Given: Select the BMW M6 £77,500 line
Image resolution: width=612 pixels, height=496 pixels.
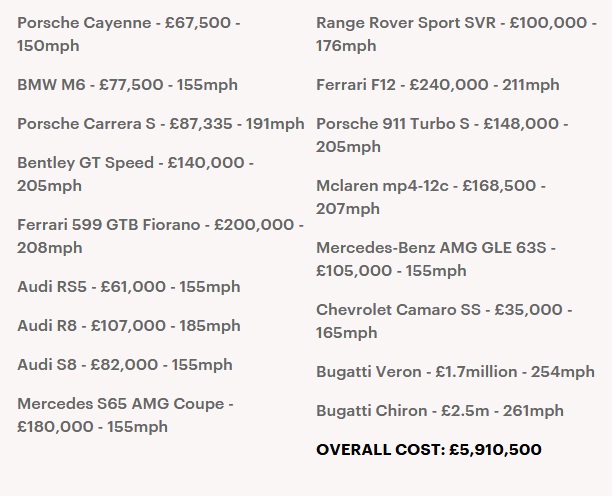Looking at the screenshot, I should (x=127, y=85).
